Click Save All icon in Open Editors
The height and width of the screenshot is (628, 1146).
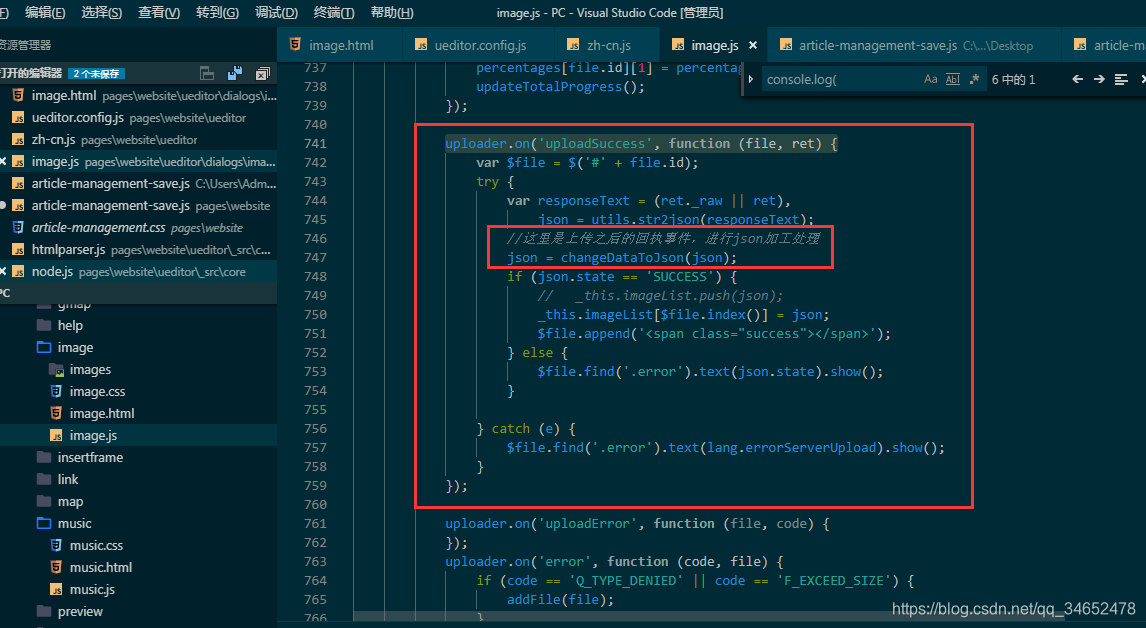(235, 73)
